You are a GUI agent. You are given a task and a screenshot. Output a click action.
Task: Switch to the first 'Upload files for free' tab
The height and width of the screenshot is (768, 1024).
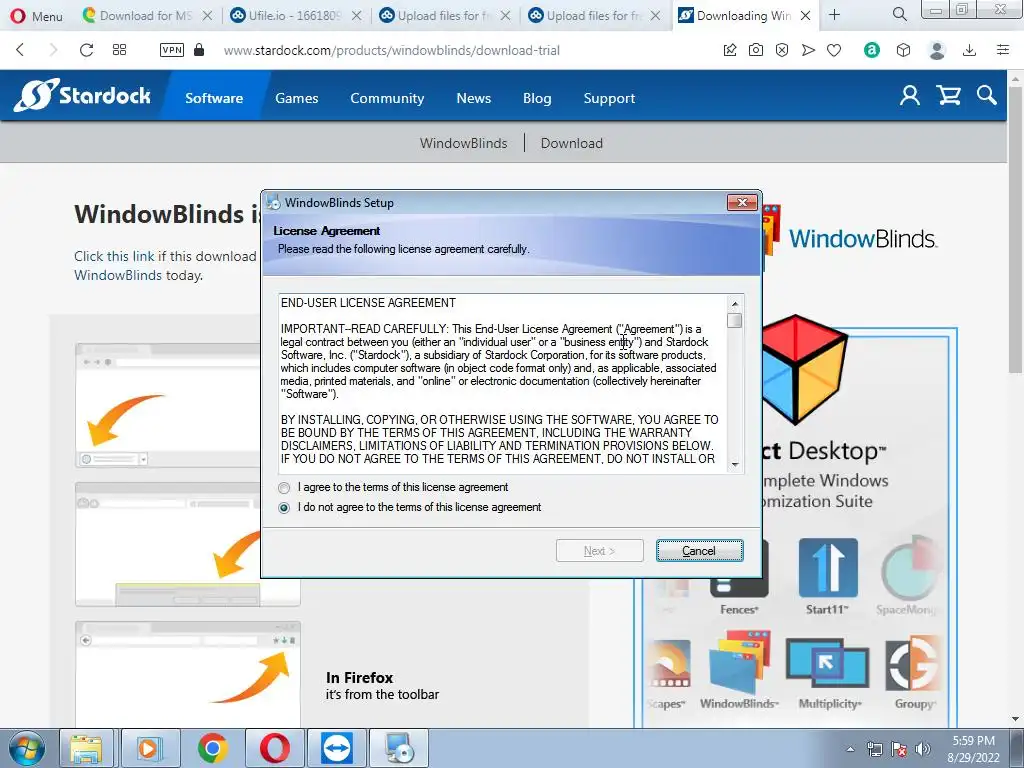click(436, 16)
